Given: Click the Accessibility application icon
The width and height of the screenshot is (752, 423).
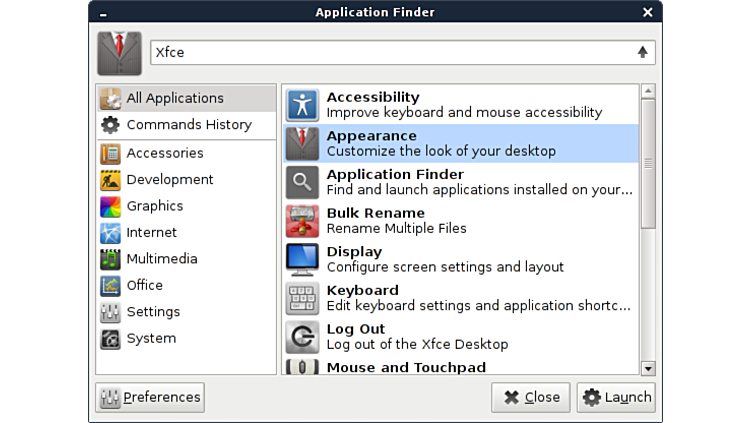Looking at the screenshot, I should click(302, 105).
